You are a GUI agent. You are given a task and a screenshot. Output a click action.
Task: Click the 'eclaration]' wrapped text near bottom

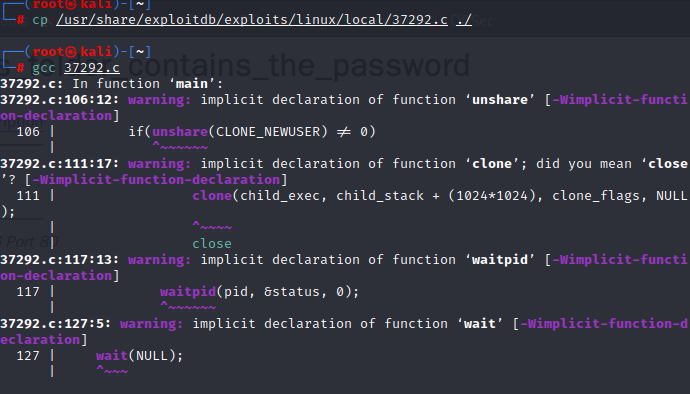click(44, 340)
